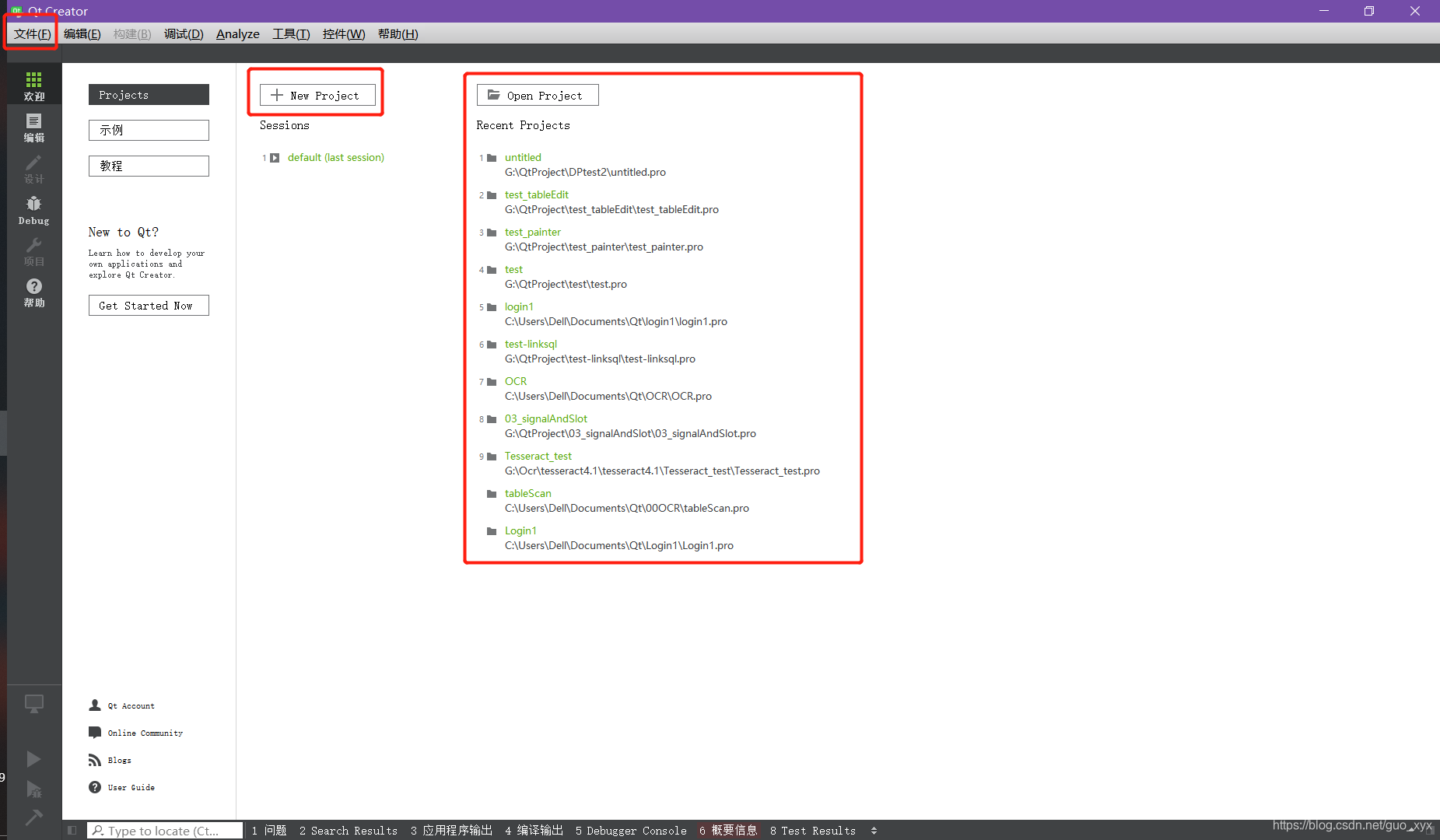Select the 教程 (Tutorials) button

click(149, 166)
